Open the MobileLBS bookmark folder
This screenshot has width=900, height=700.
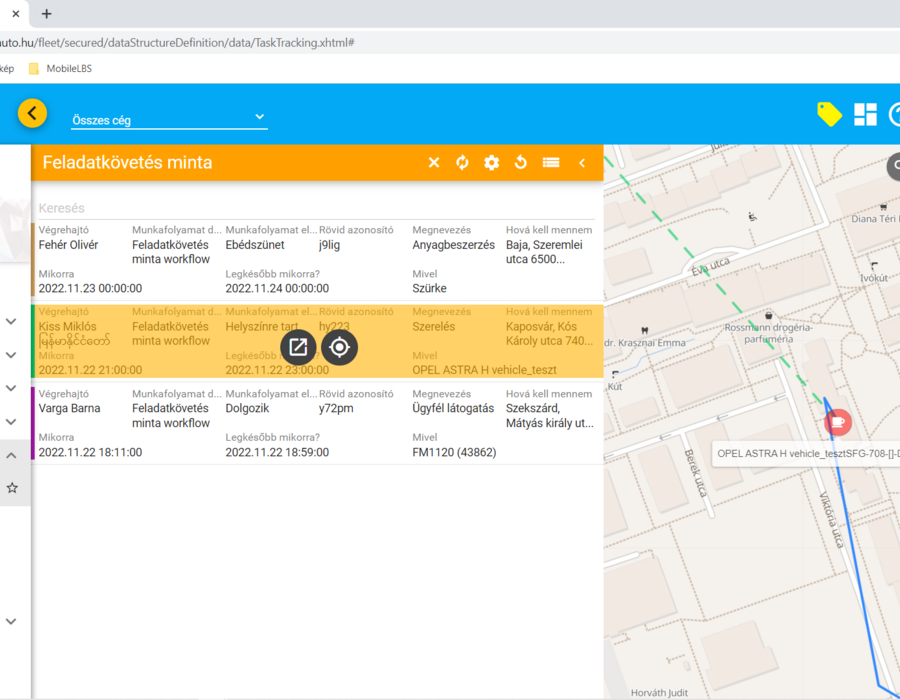click(x=60, y=69)
